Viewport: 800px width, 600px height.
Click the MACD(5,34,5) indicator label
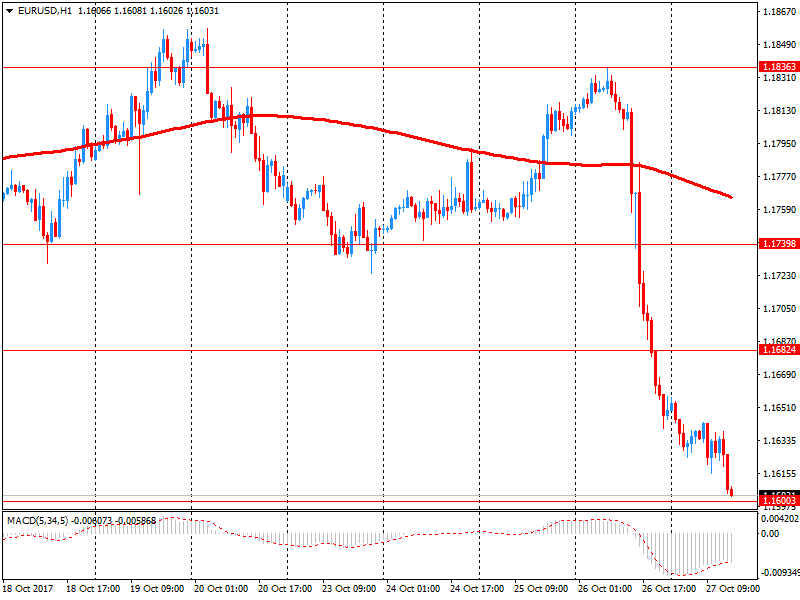pos(37,521)
